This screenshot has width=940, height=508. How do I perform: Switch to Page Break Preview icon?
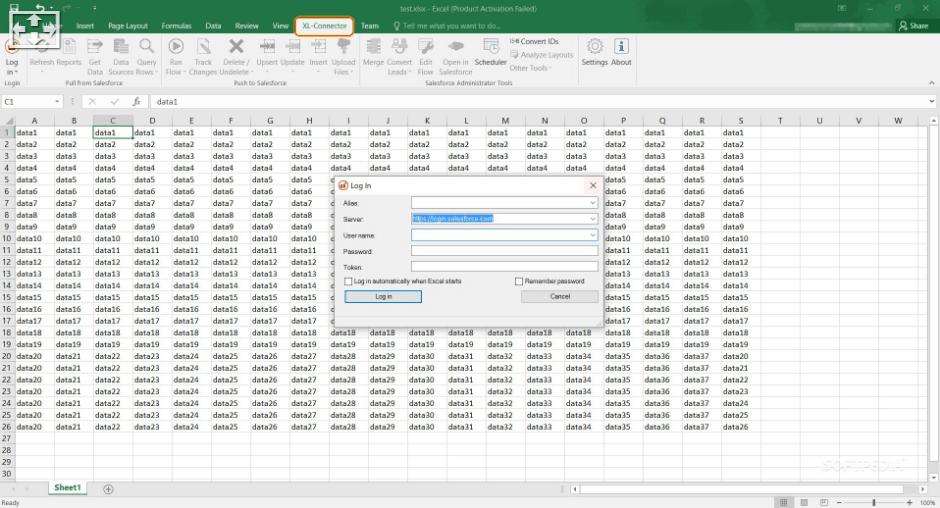click(x=824, y=502)
